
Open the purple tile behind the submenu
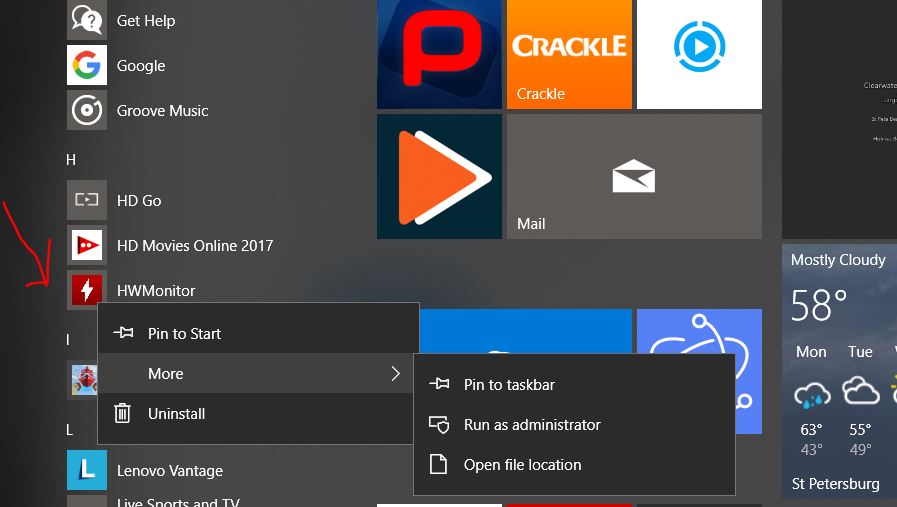[699, 332]
